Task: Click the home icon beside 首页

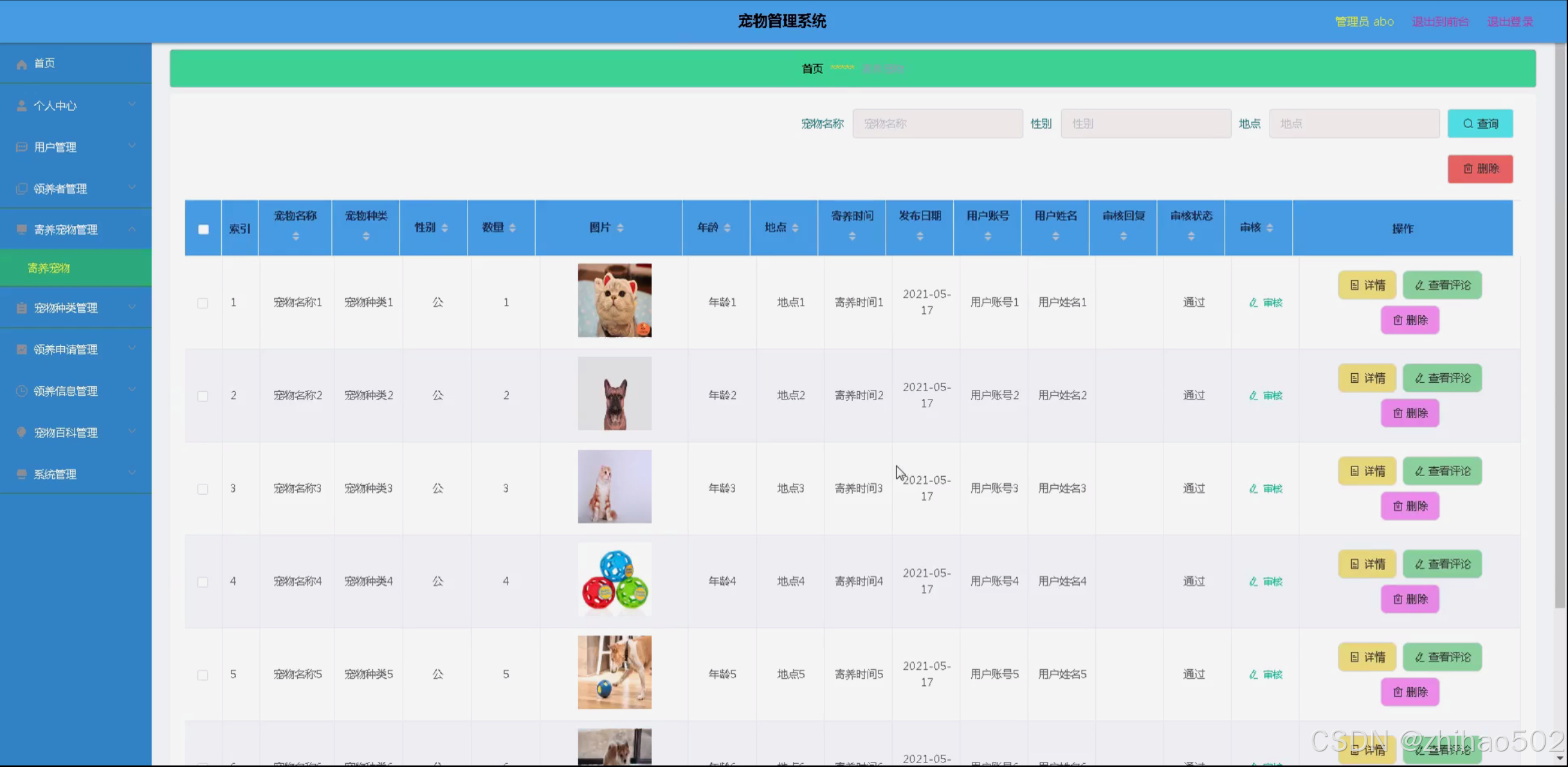Action: [22, 64]
